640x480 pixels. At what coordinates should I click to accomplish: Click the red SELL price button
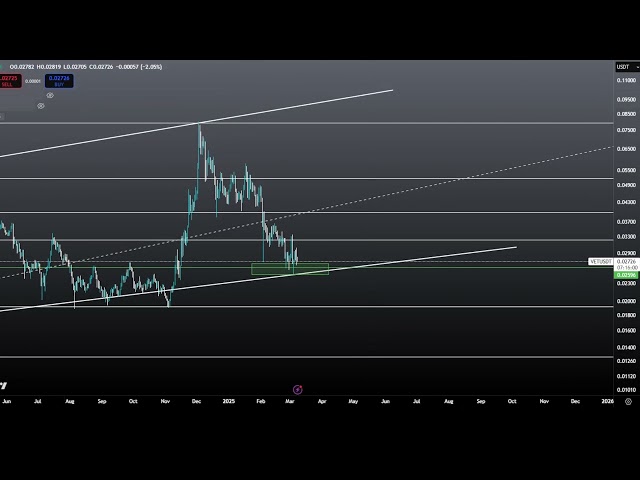(x=8, y=80)
